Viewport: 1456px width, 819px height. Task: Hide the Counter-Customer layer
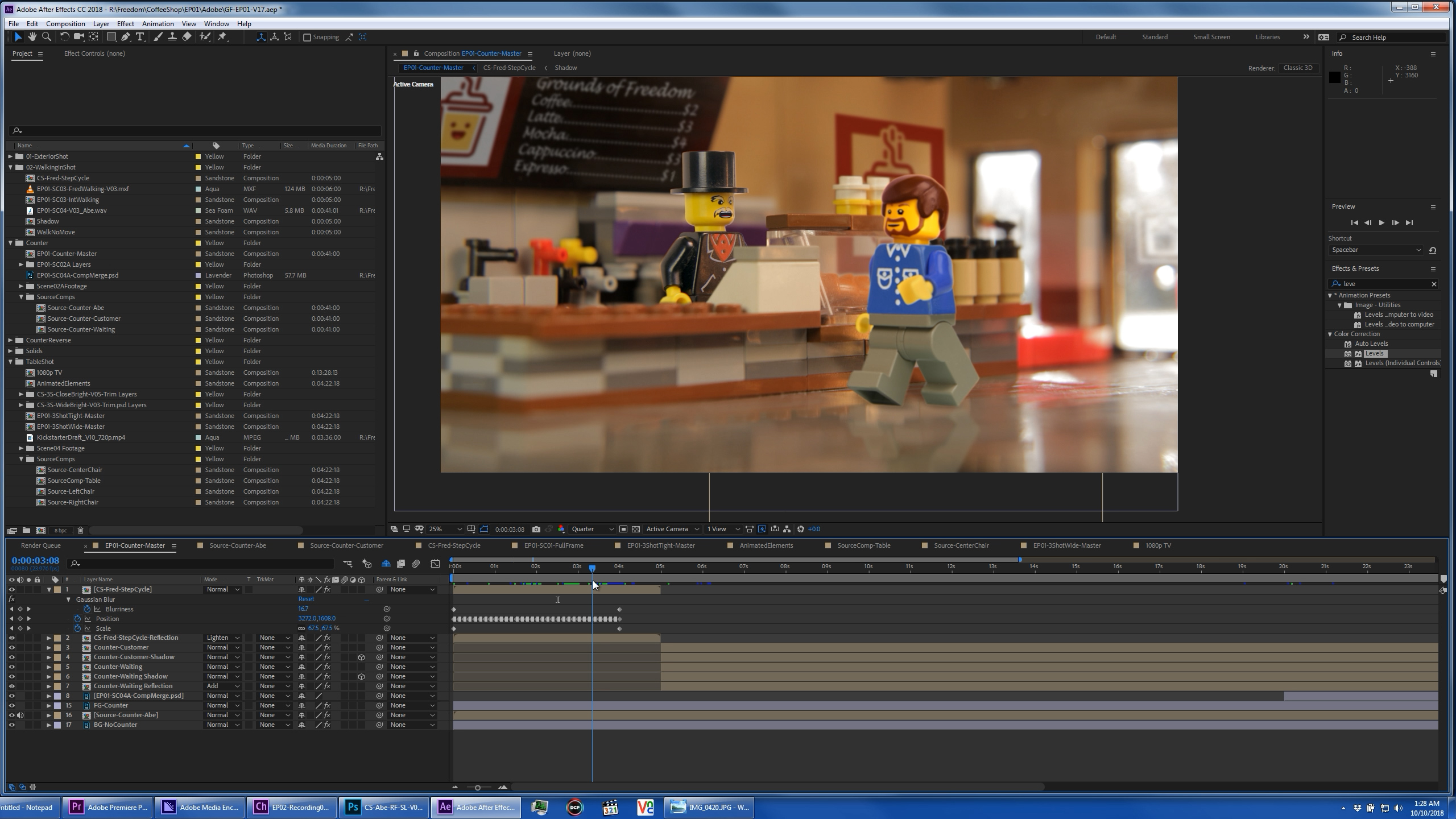click(11, 648)
